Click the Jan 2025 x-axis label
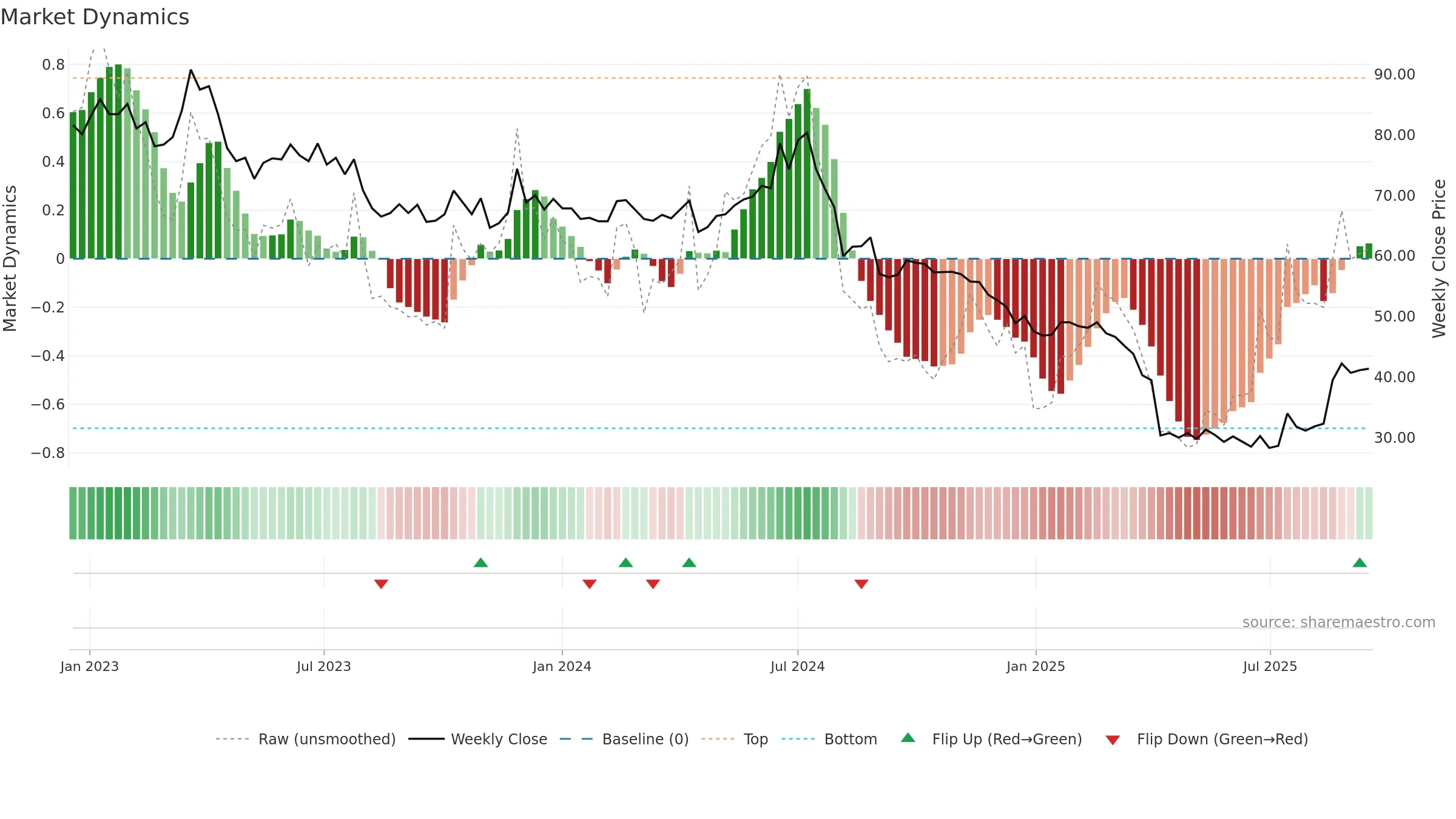This screenshot has width=1456, height=819. (1036, 666)
